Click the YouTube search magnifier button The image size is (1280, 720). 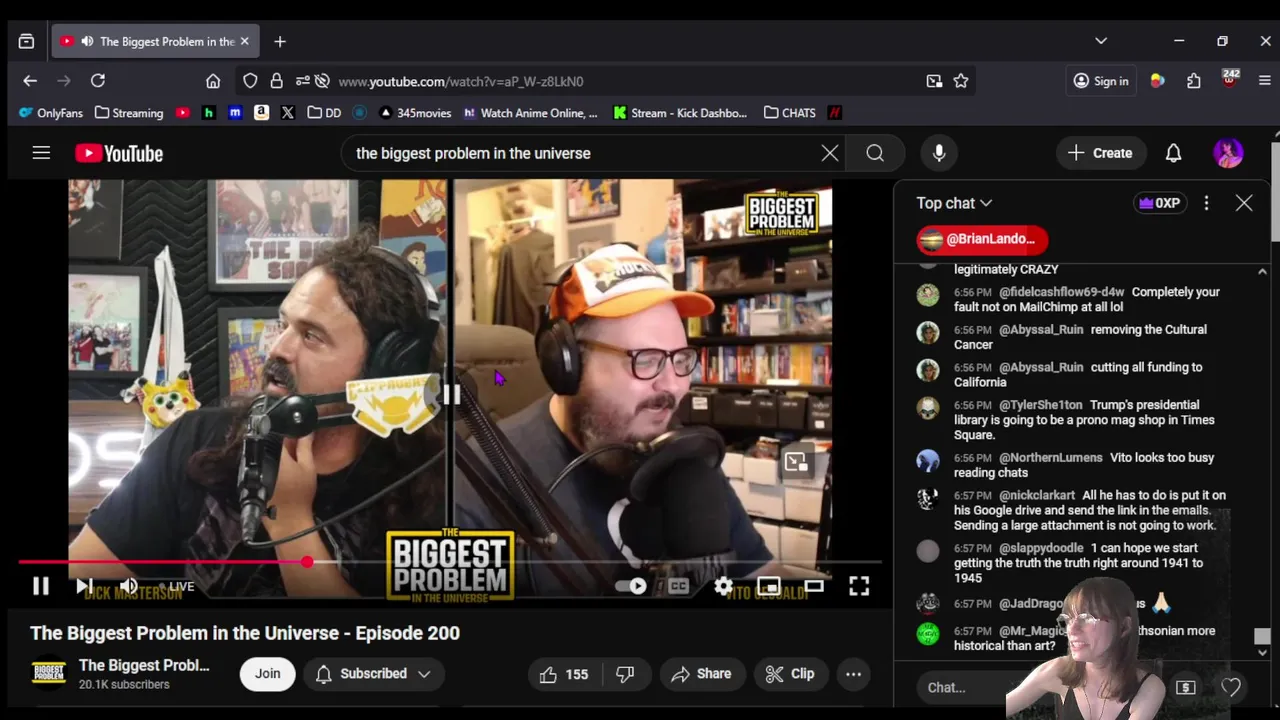click(875, 153)
